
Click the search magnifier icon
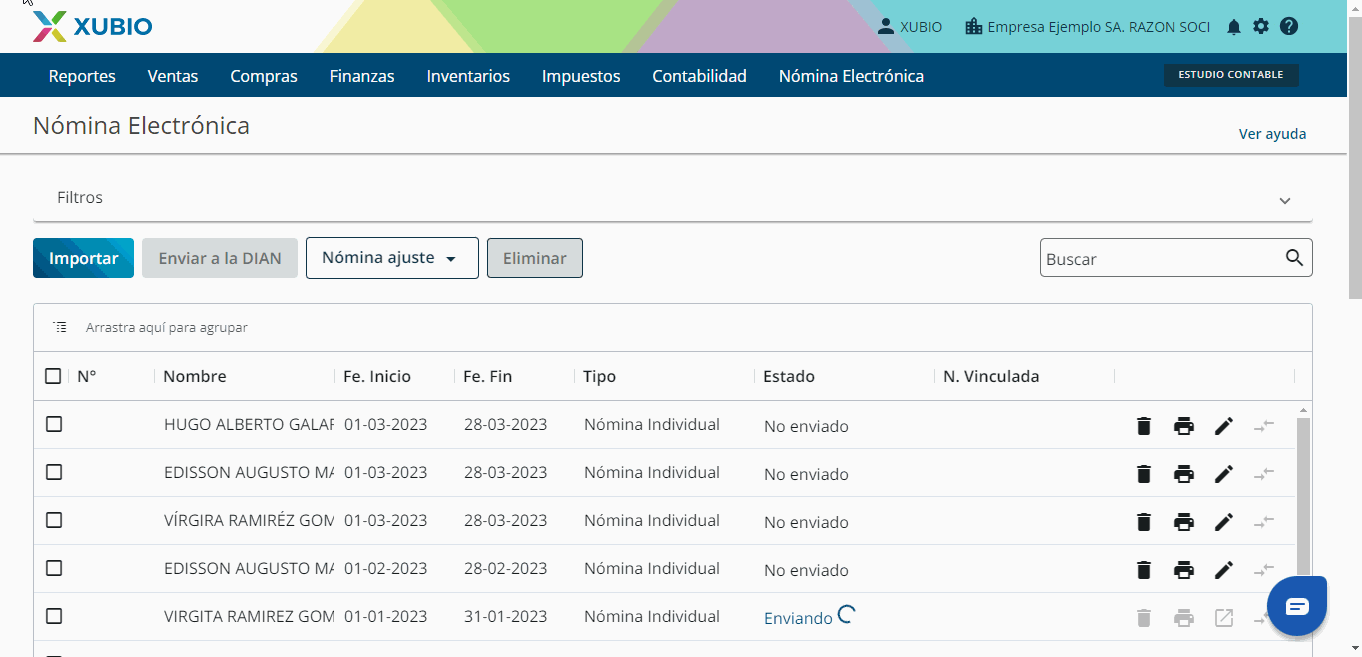(1294, 258)
